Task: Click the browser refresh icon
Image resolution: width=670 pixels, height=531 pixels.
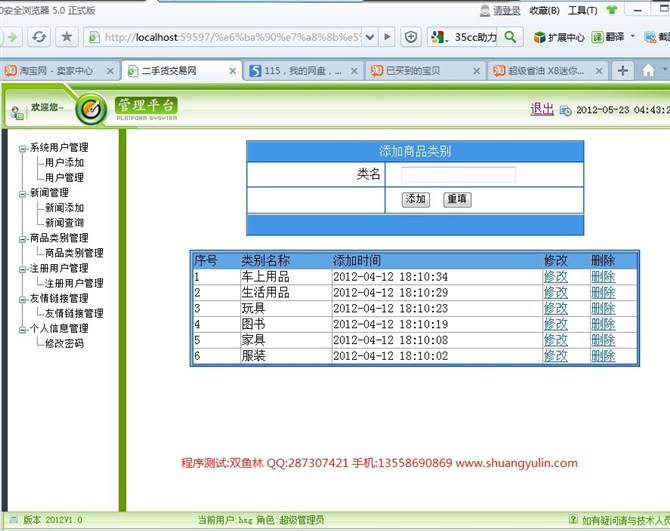Action: (x=39, y=37)
